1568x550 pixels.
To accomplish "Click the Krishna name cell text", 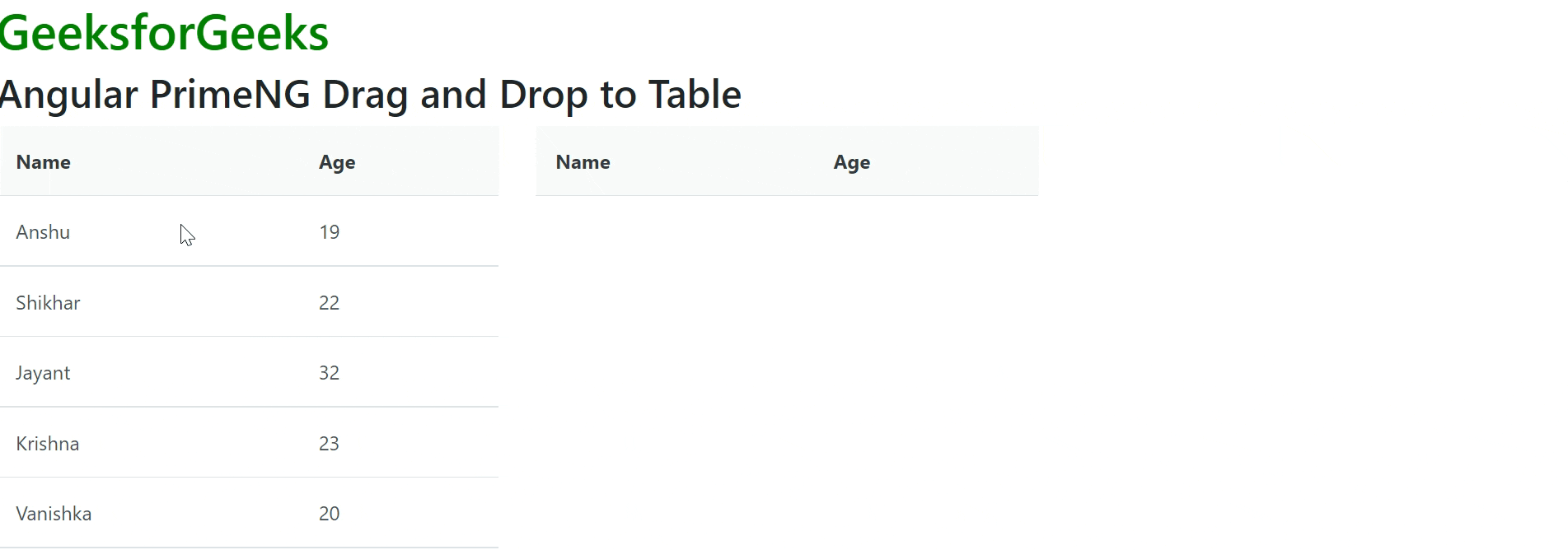I will coord(47,443).
